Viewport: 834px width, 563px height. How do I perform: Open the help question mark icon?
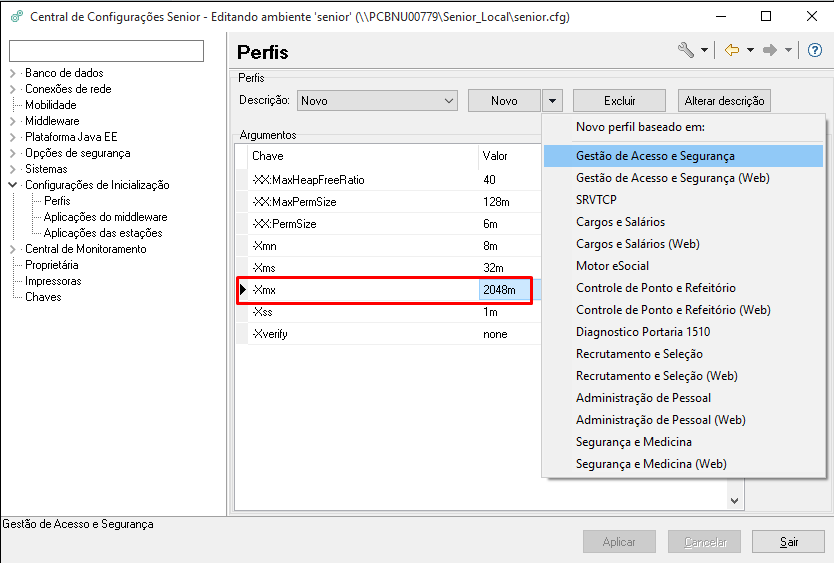(x=814, y=50)
